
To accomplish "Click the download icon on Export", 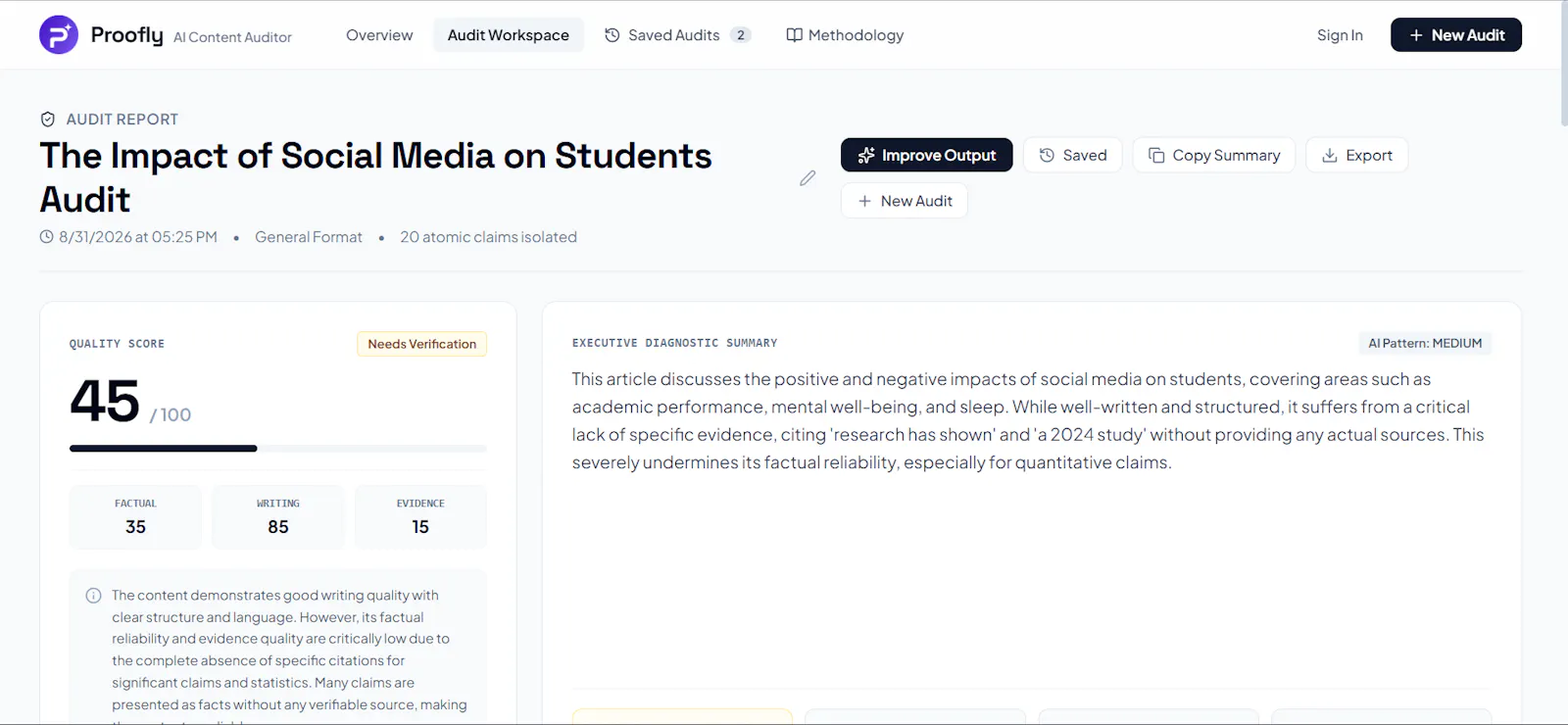I will (1330, 155).
